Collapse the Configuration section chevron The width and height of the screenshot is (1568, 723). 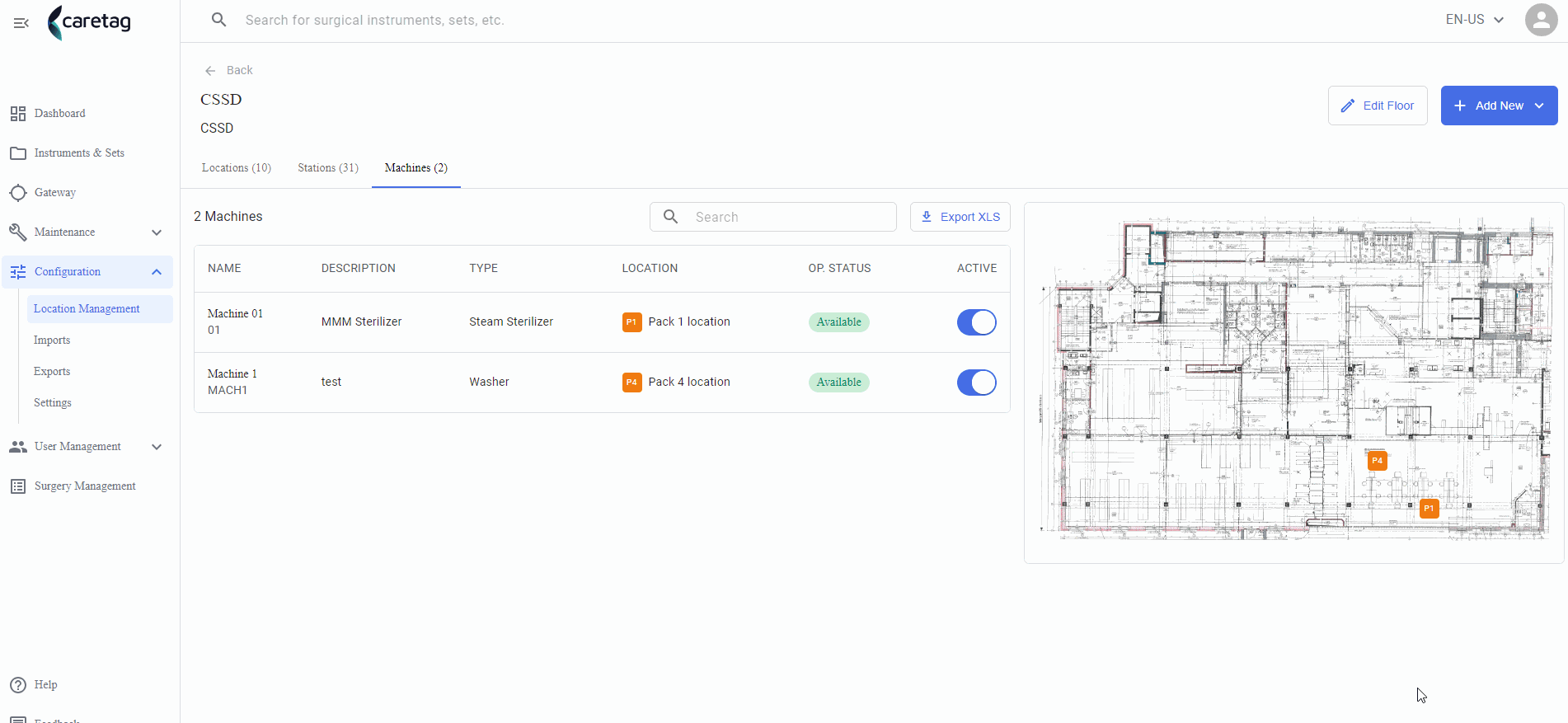[x=157, y=272]
